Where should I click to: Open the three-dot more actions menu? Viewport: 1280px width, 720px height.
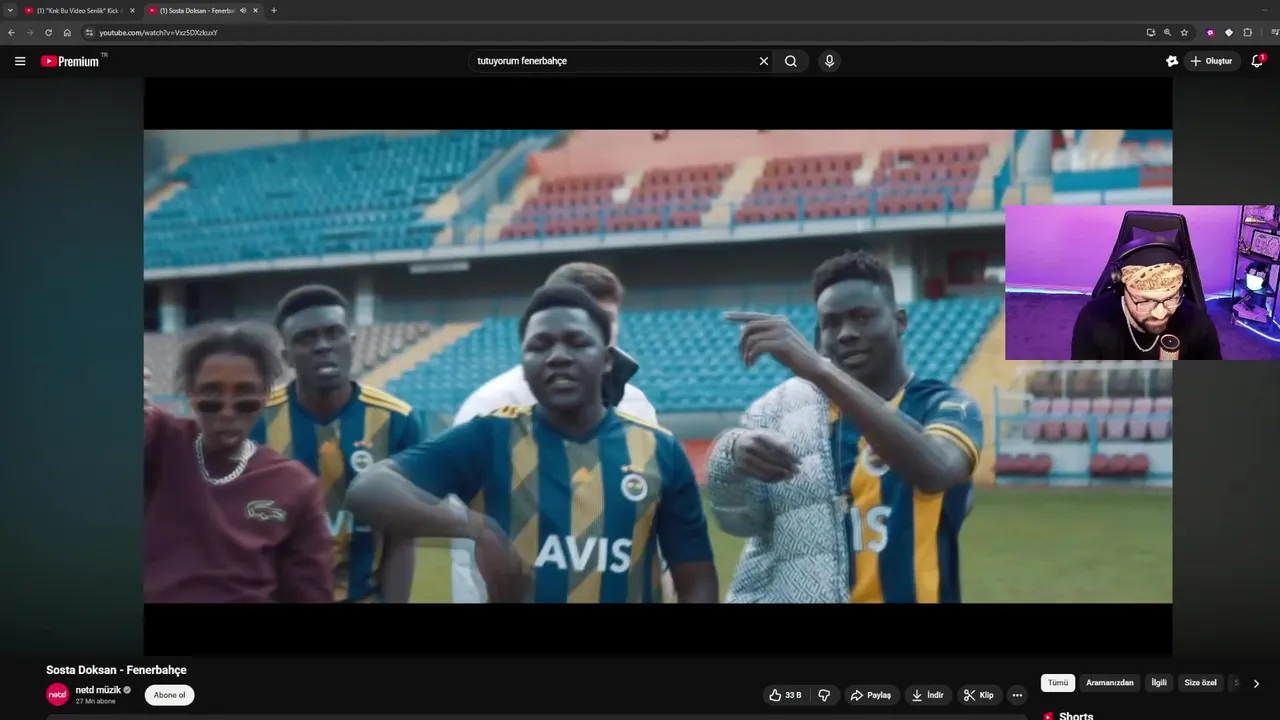point(1017,695)
